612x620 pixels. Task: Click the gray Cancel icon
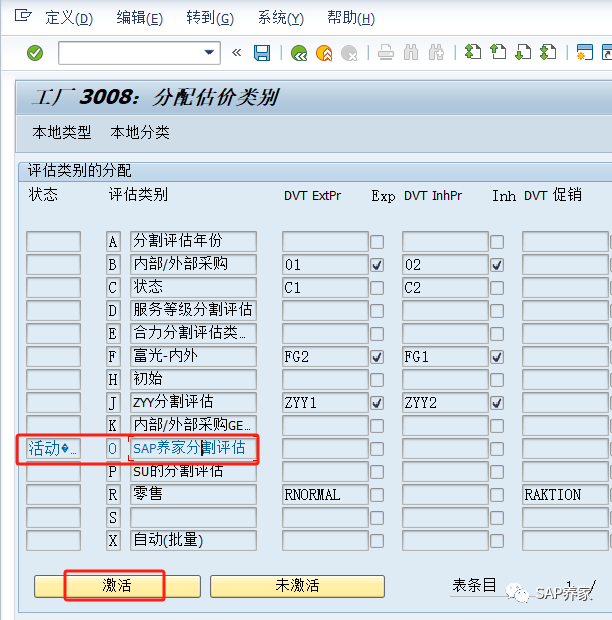(349, 53)
